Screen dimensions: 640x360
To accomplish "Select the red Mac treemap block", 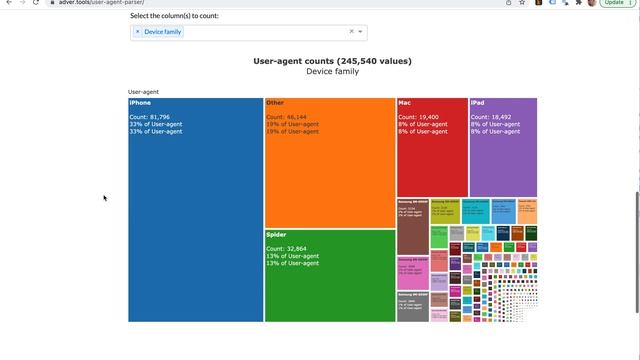I will 433,147.
